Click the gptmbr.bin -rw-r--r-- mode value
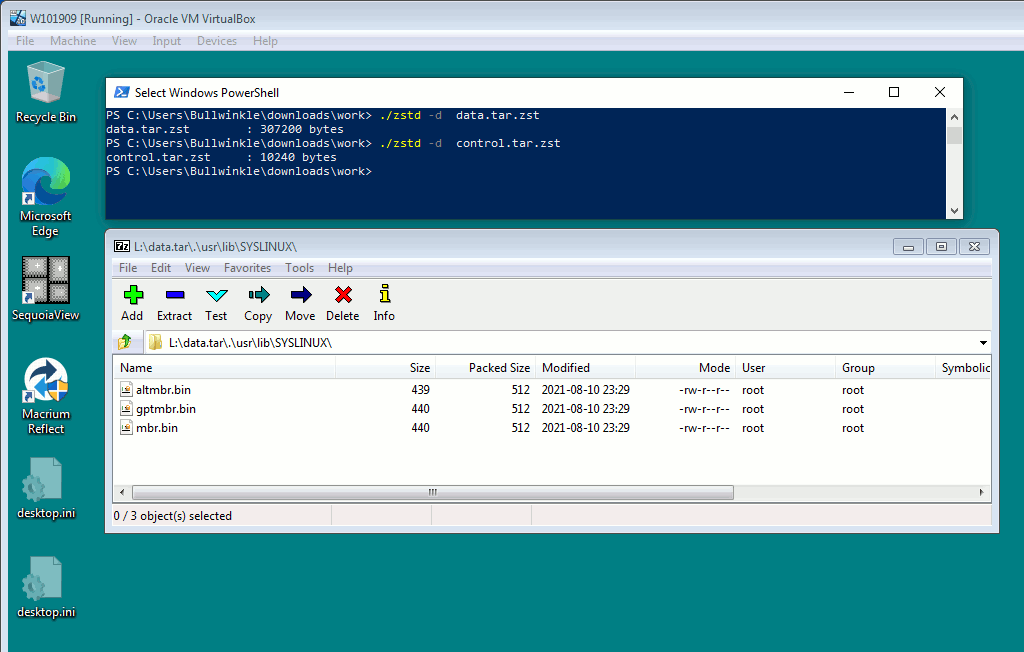The height and width of the screenshot is (652, 1024). [704, 409]
